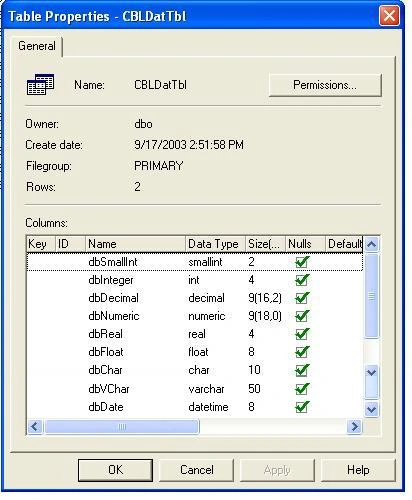Click the bottom scroll down arrow of columns list

tap(371, 409)
